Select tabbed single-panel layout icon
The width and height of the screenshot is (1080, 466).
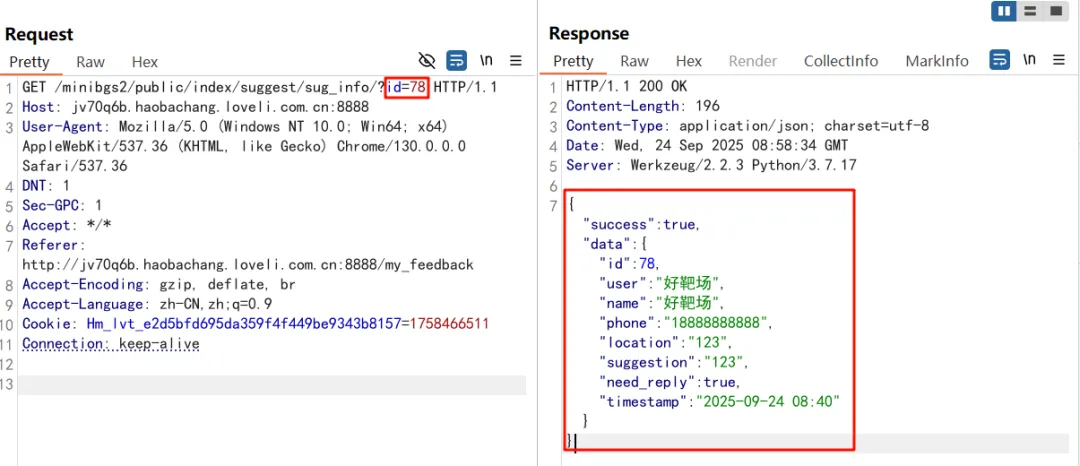(x=1055, y=11)
